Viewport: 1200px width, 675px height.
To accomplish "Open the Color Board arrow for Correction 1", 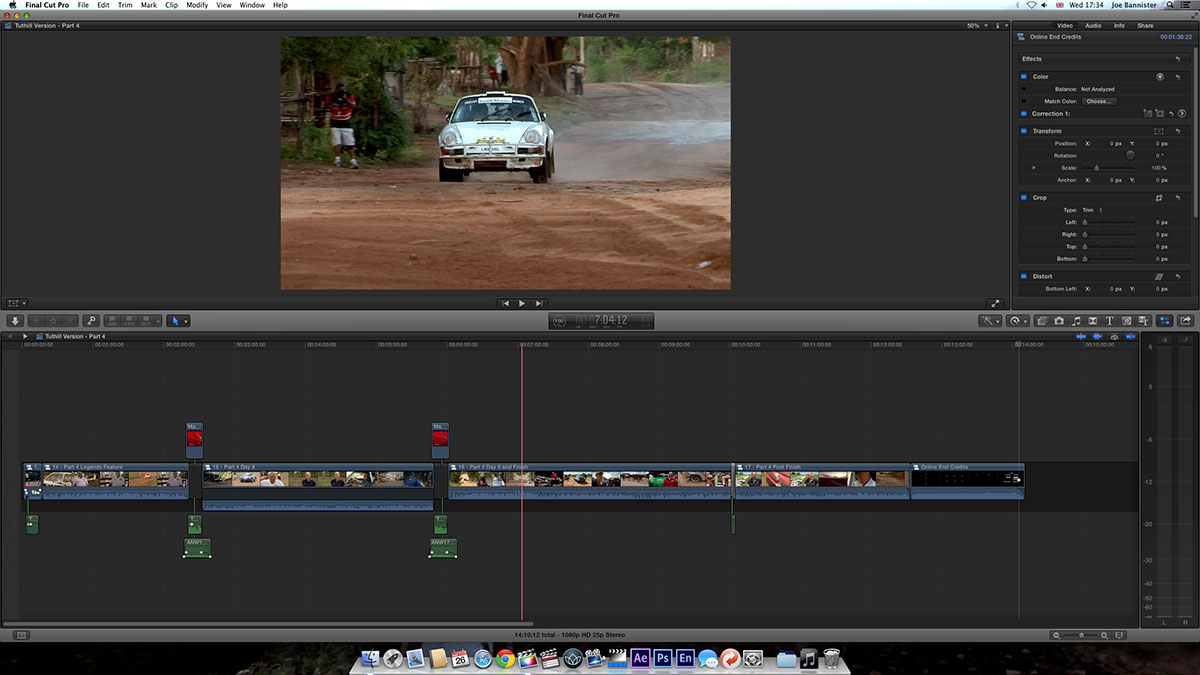I will pyautogui.click(x=1181, y=114).
